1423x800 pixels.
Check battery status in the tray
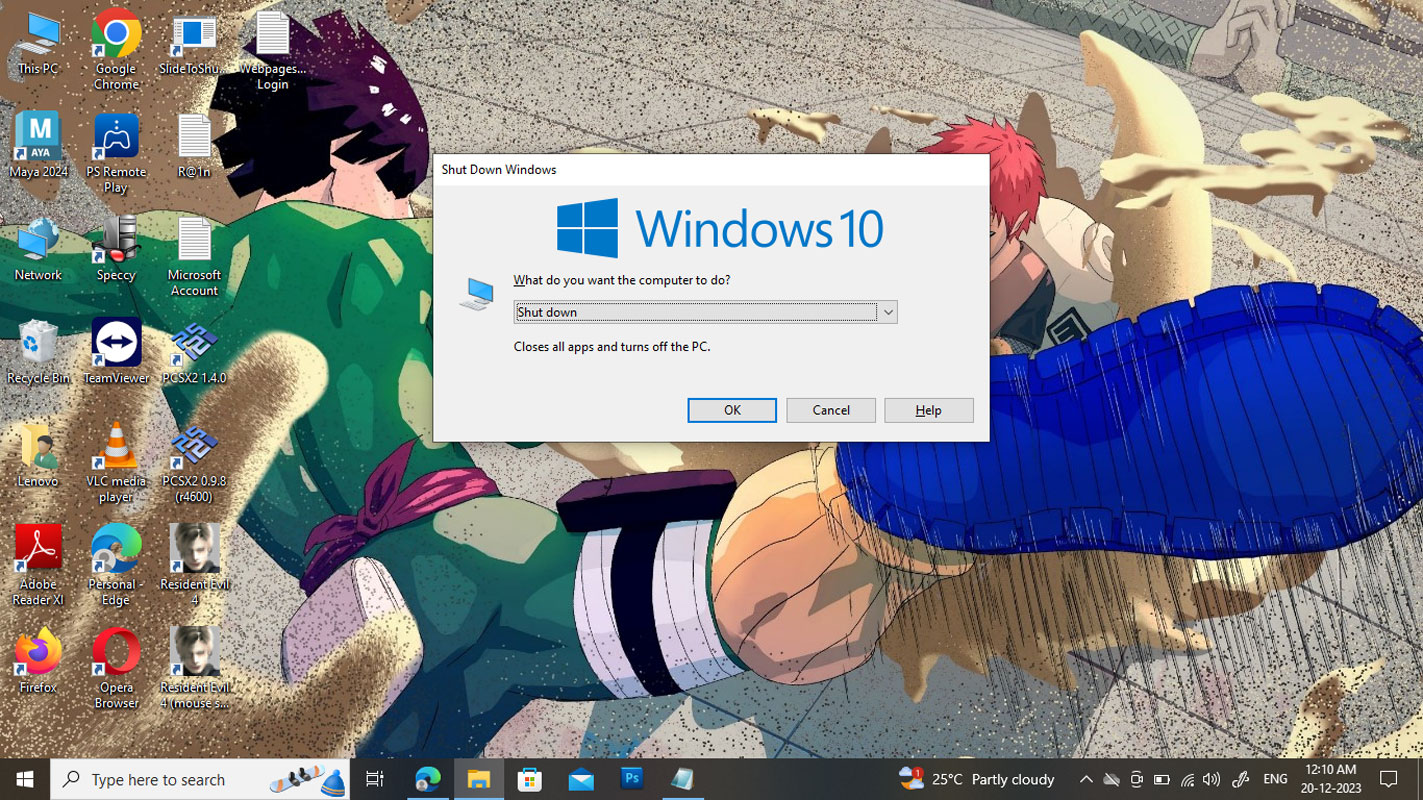click(1161, 779)
